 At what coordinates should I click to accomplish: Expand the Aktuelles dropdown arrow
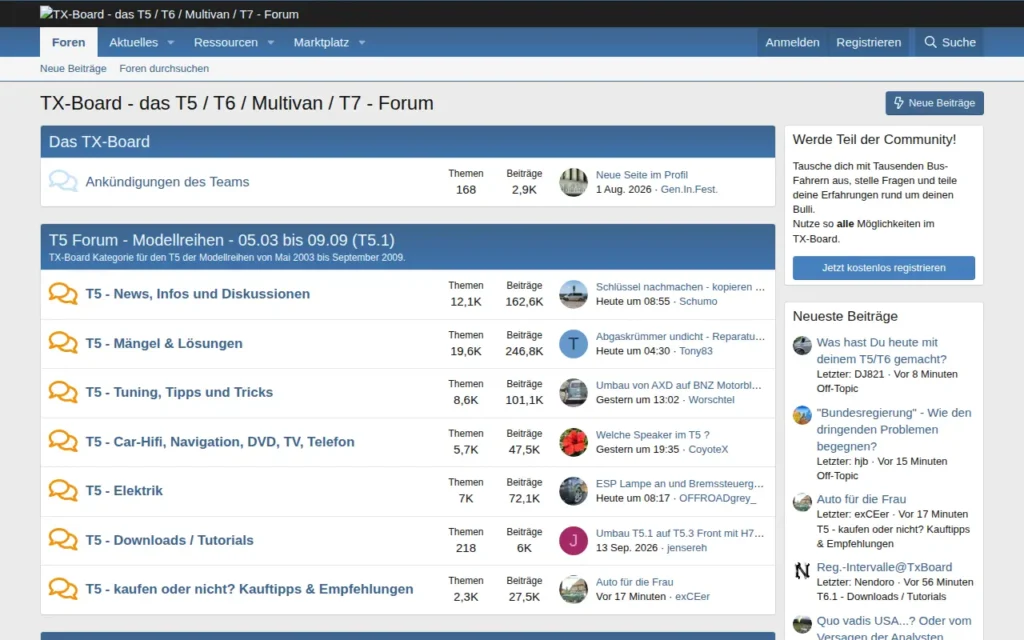click(x=170, y=42)
